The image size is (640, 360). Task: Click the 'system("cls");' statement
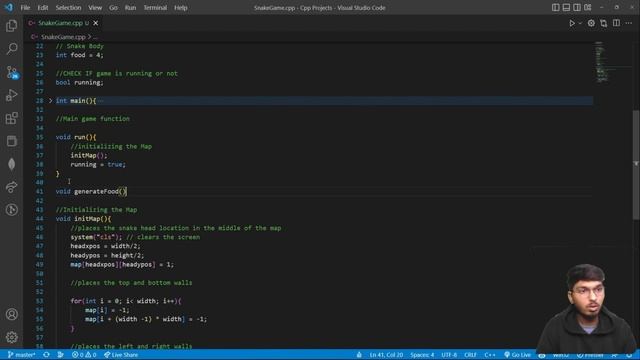(x=96, y=237)
